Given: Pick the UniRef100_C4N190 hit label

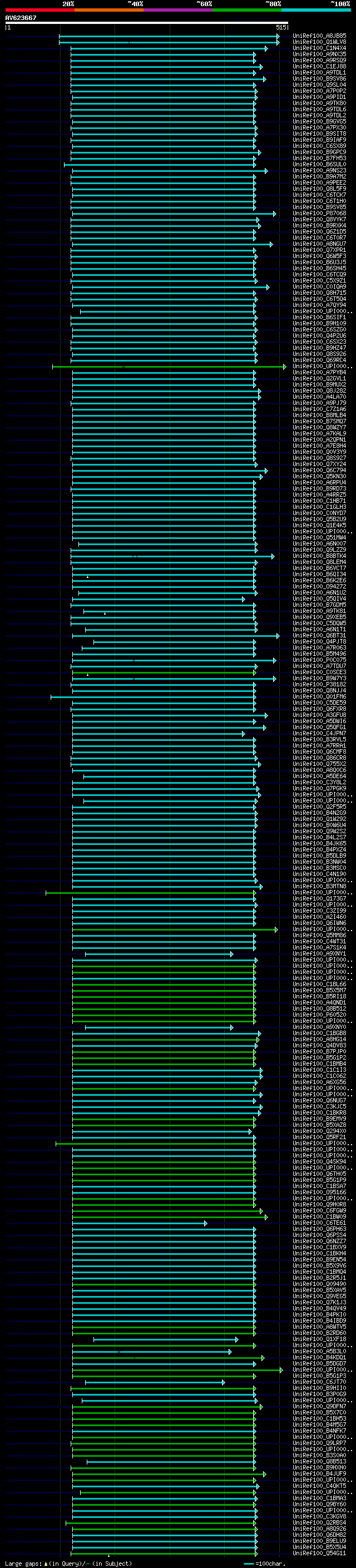Looking at the screenshot, I should coord(319,874).
